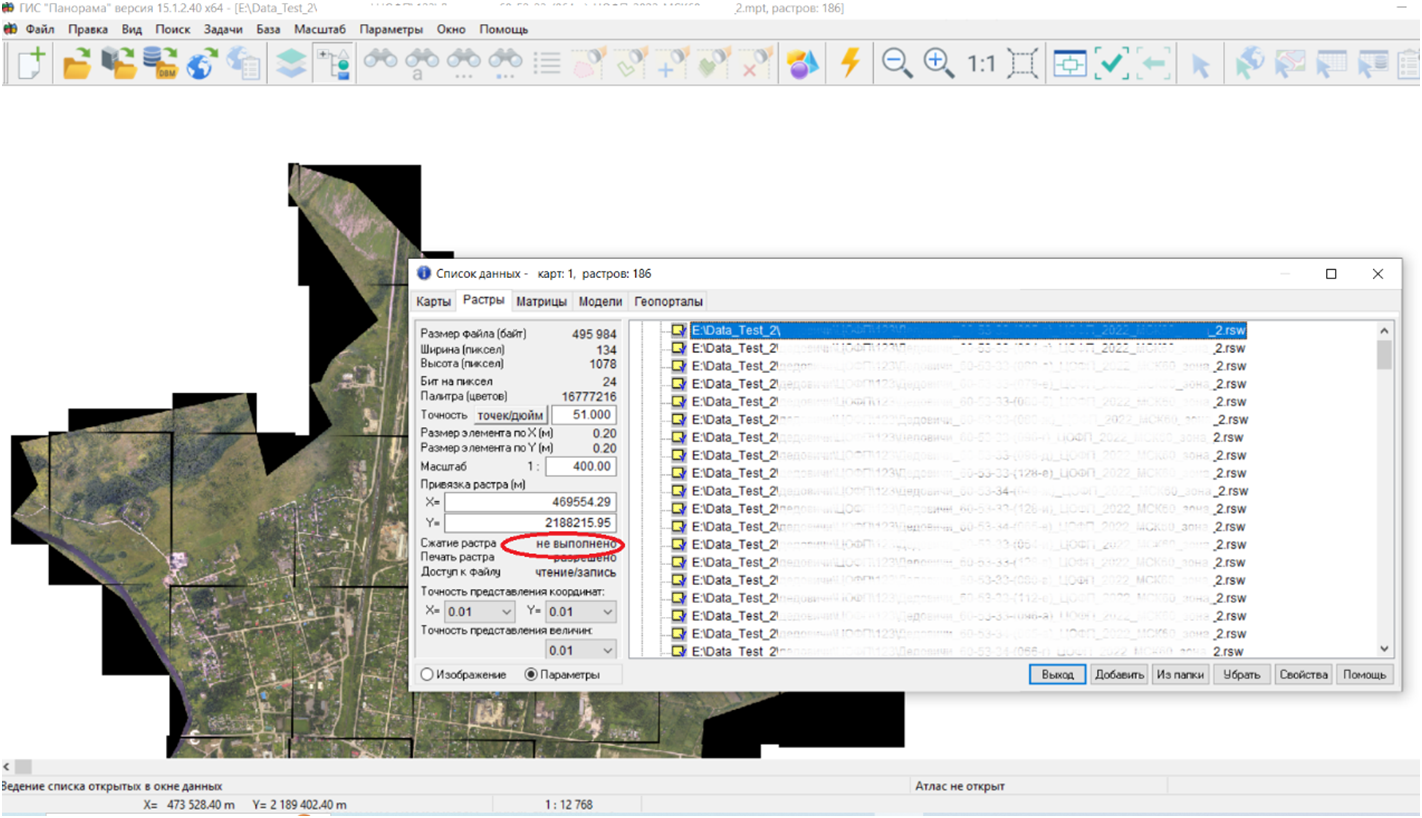Click the create new map icon
The height and width of the screenshot is (818, 1422).
tap(30, 64)
